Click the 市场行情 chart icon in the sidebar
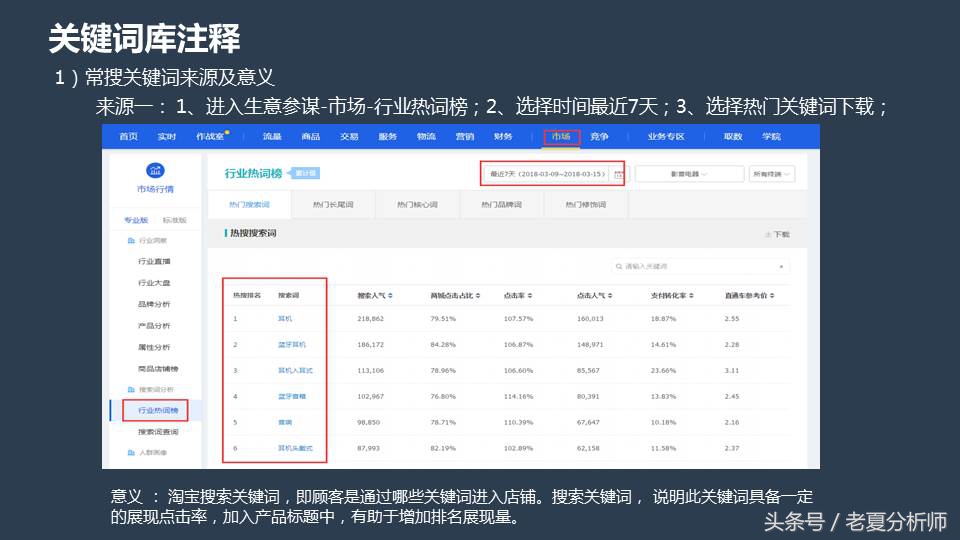The width and height of the screenshot is (960, 540). click(x=155, y=170)
